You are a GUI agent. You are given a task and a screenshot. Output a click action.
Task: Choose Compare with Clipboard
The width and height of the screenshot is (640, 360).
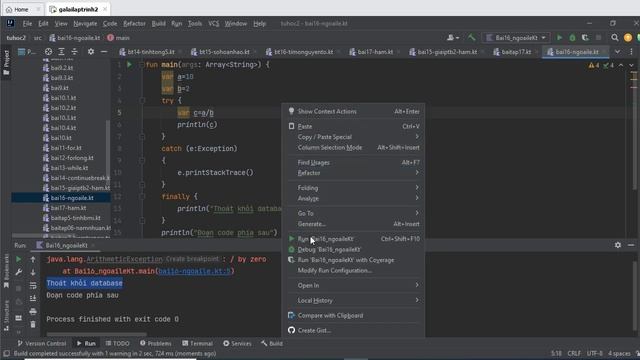[x=354, y=316]
